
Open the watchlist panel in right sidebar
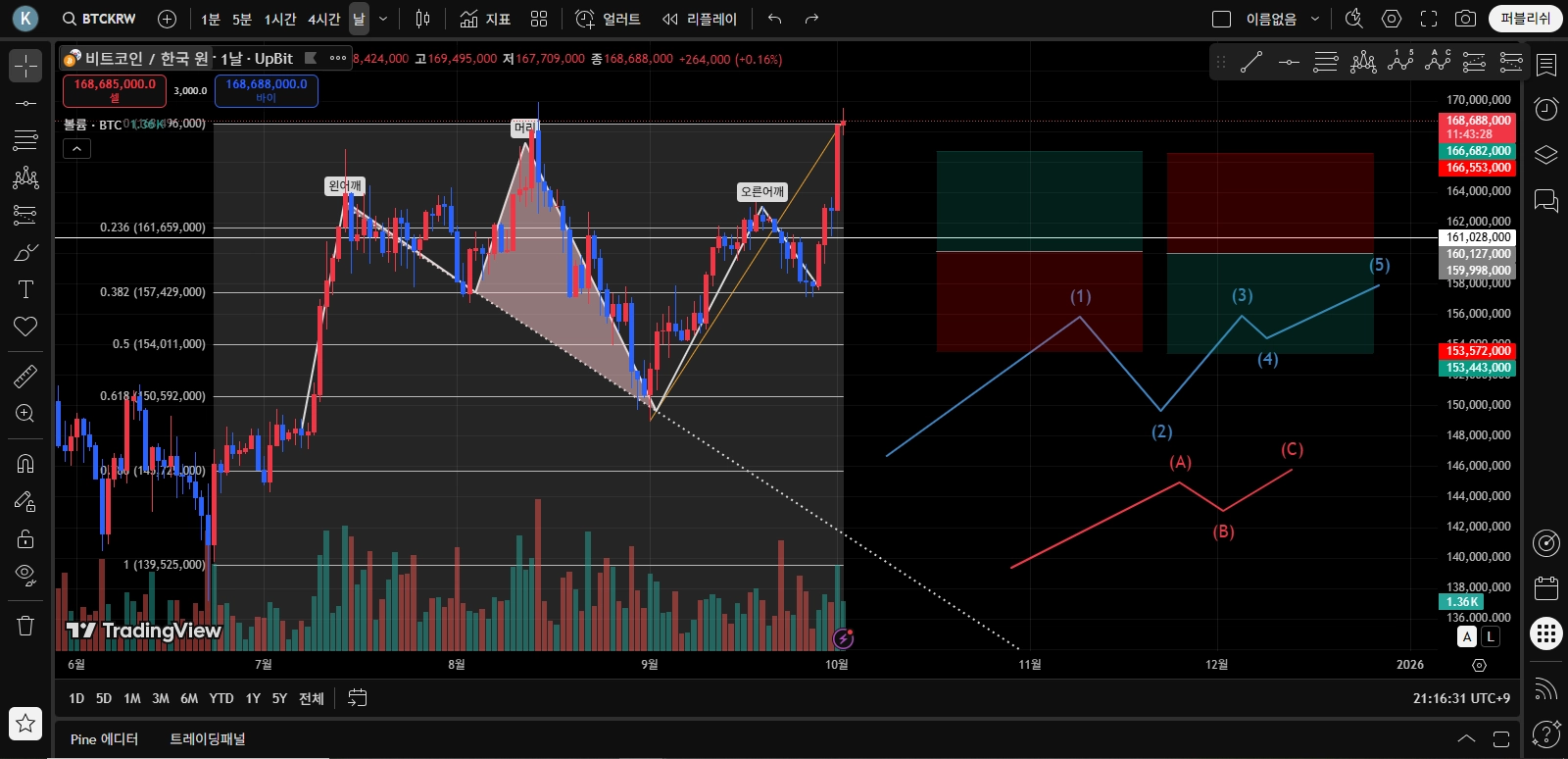1546,65
